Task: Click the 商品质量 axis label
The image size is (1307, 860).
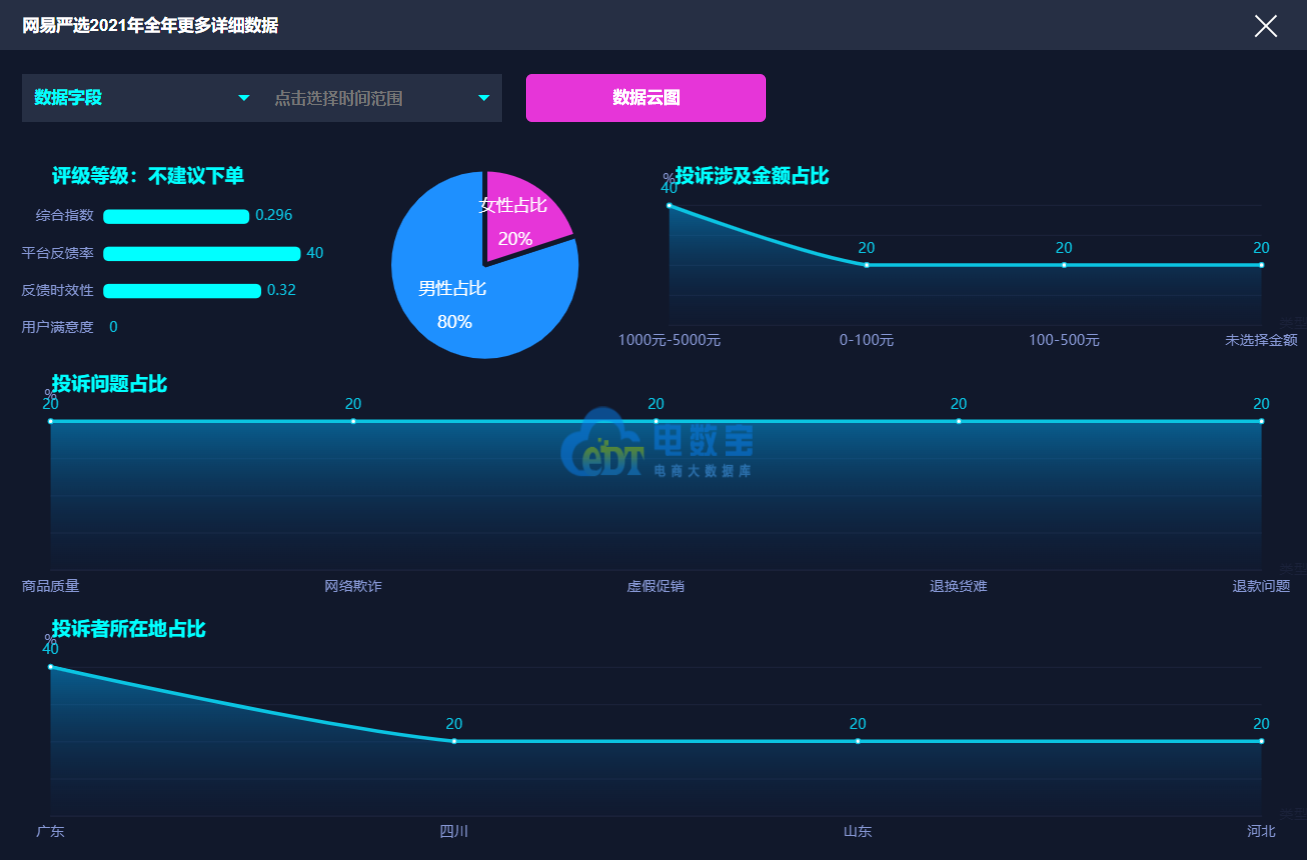Action: click(x=50, y=586)
